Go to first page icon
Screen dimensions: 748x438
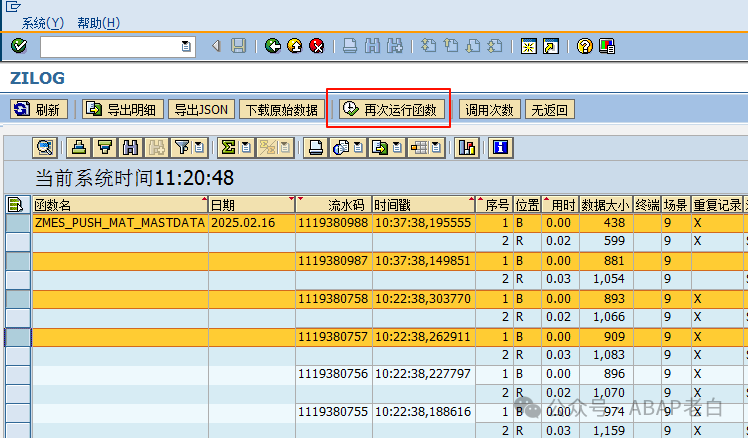(429, 46)
